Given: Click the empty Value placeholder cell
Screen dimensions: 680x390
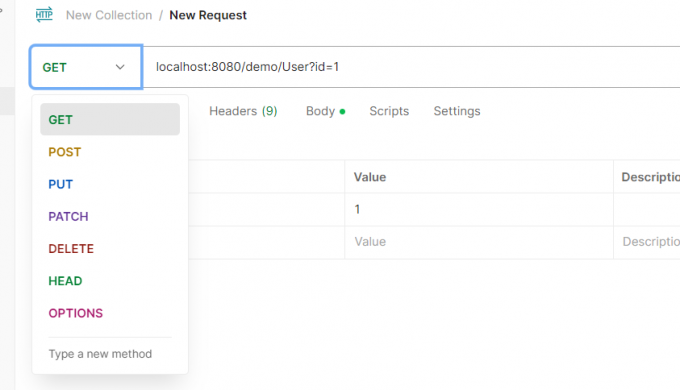Looking at the screenshot, I should tap(479, 242).
